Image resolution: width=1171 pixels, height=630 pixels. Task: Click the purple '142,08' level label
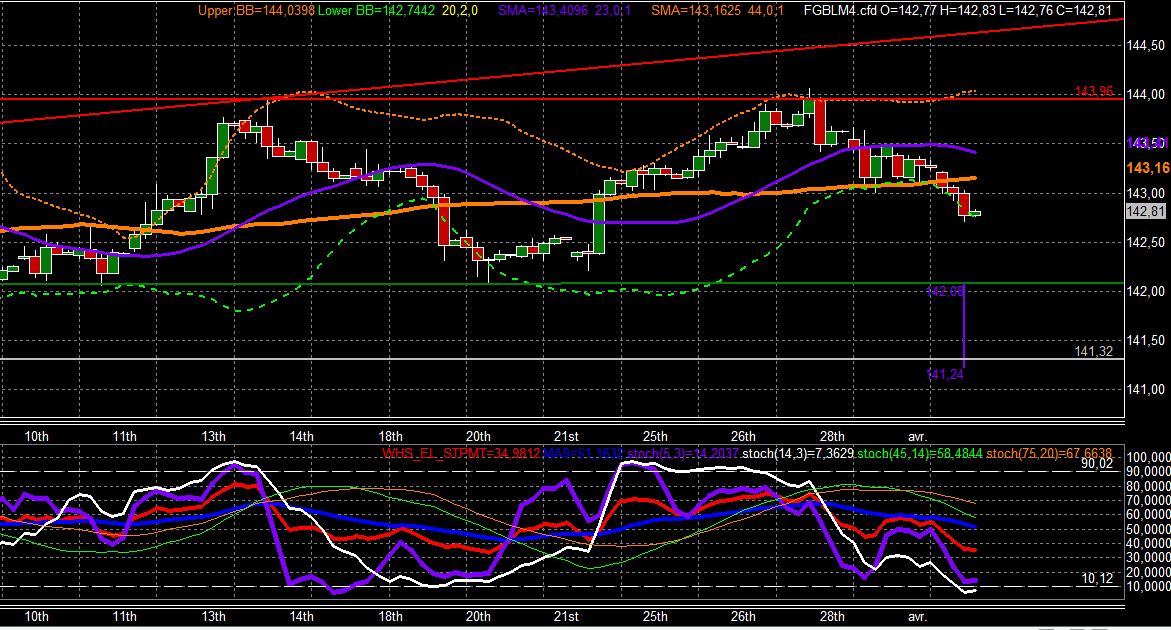click(x=945, y=291)
